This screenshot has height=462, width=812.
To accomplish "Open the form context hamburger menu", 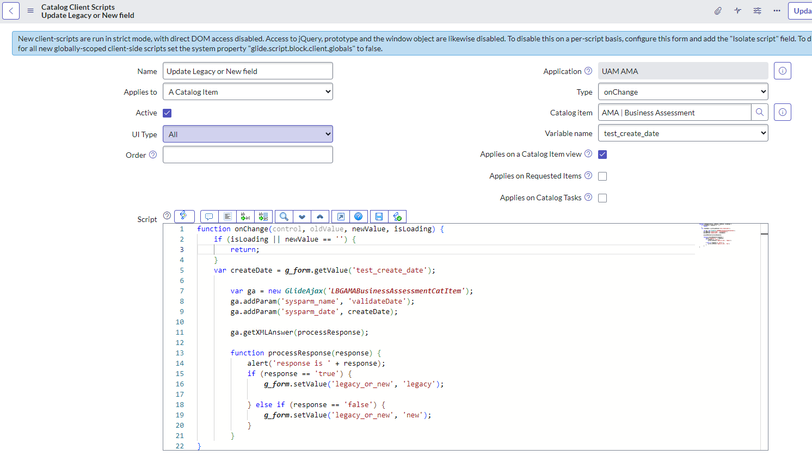I will click(x=31, y=11).
